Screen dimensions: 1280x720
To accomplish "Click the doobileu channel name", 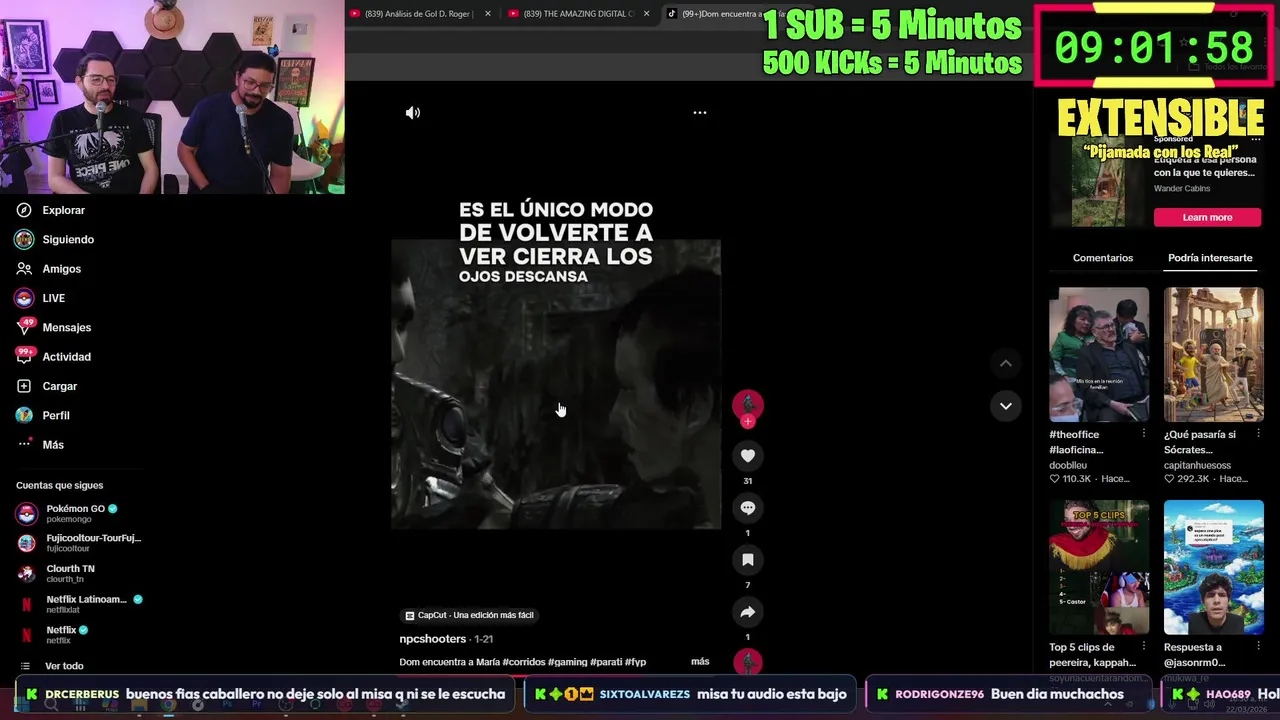I will coord(1068,465).
